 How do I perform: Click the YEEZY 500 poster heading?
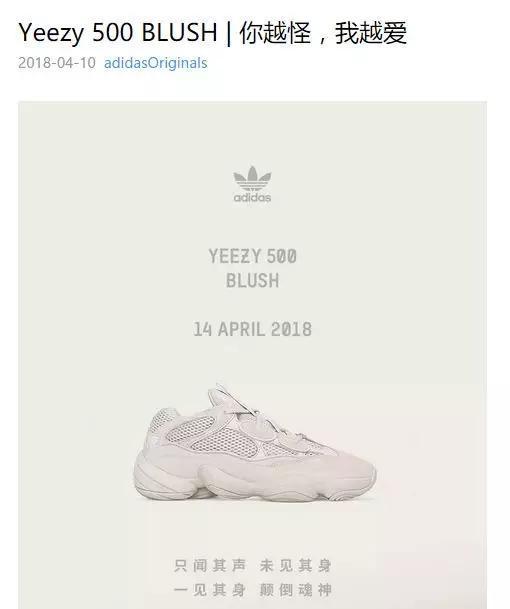coord(252,256)
